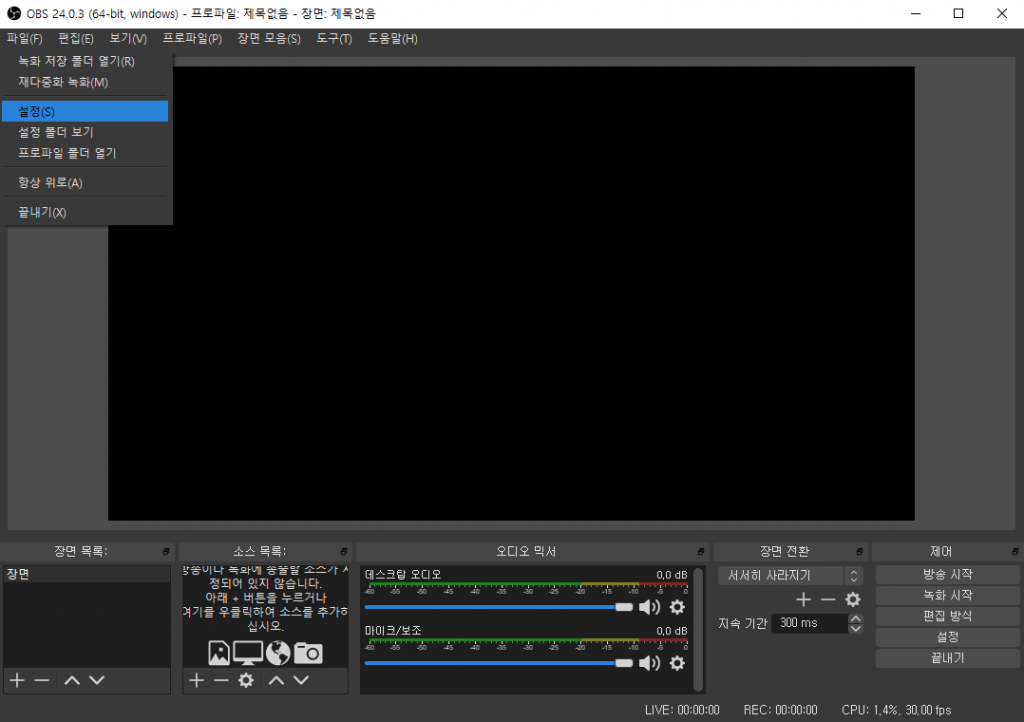Remove selected scene with minus icon
The width and height of the screenshot is (1024, 722).
click(42, 680)
